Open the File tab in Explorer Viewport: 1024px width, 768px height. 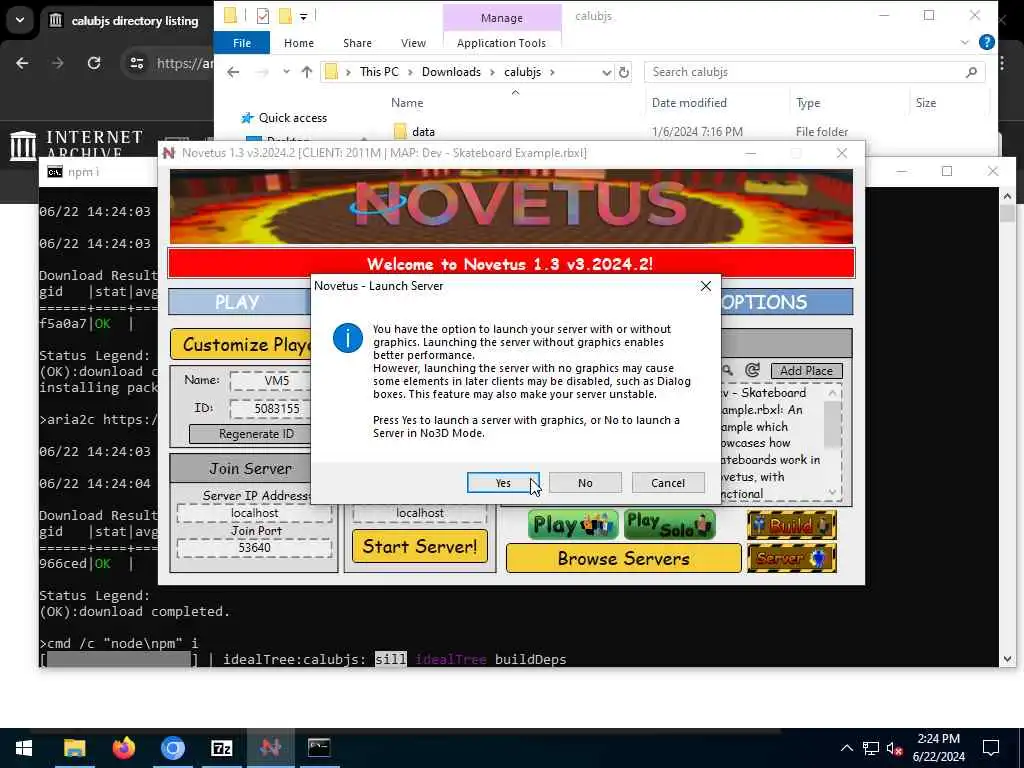pos(242,43)
